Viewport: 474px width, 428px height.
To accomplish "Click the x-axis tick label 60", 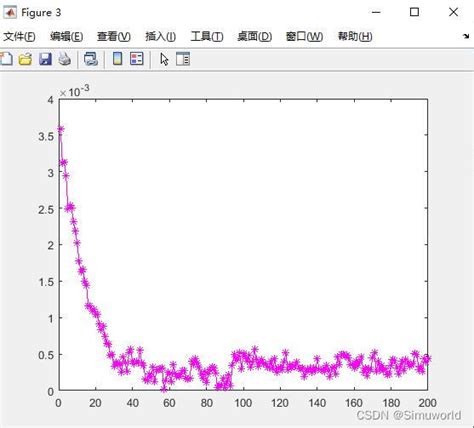I will point(169,403).
